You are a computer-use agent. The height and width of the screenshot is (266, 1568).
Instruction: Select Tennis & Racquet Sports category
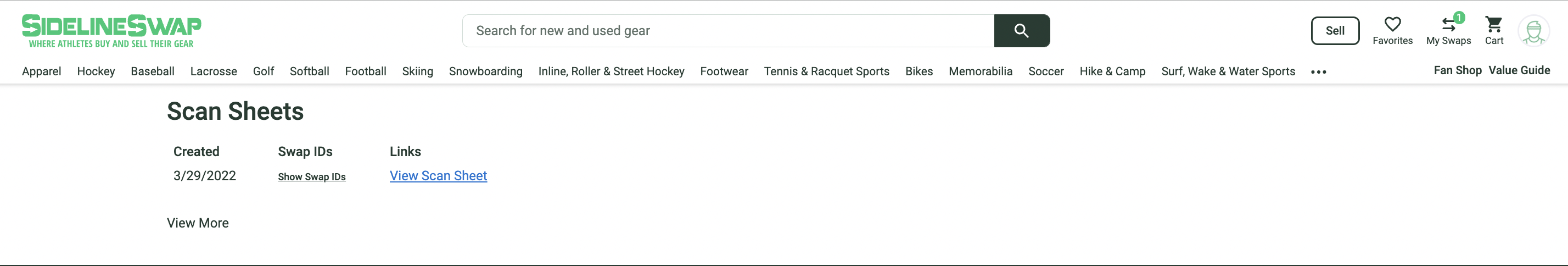pyautogui.click(x=827, y=71)
